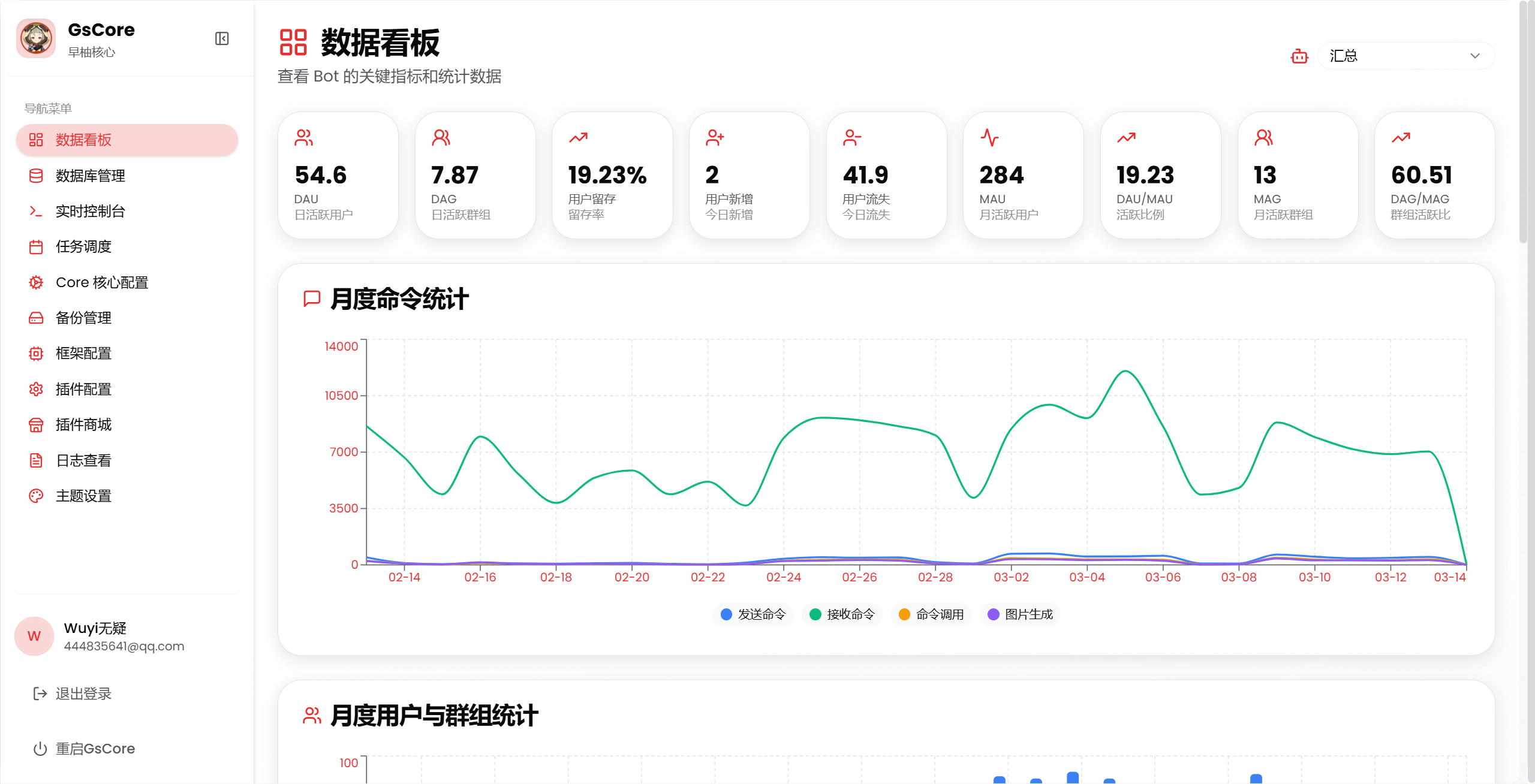Toggle 图片生成 series in chart legend
This screenshot has height=784, width=1535.
1021,614
